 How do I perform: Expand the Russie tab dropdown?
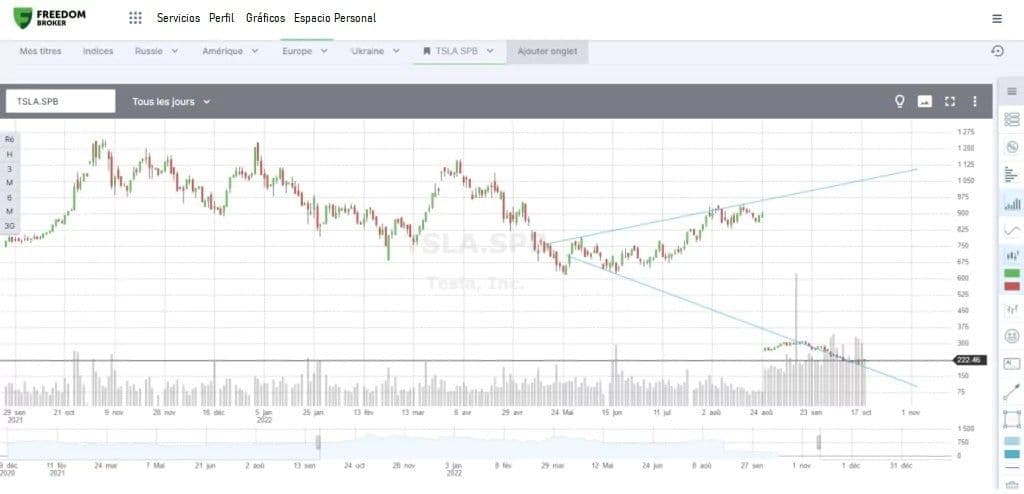click(157, 51)
